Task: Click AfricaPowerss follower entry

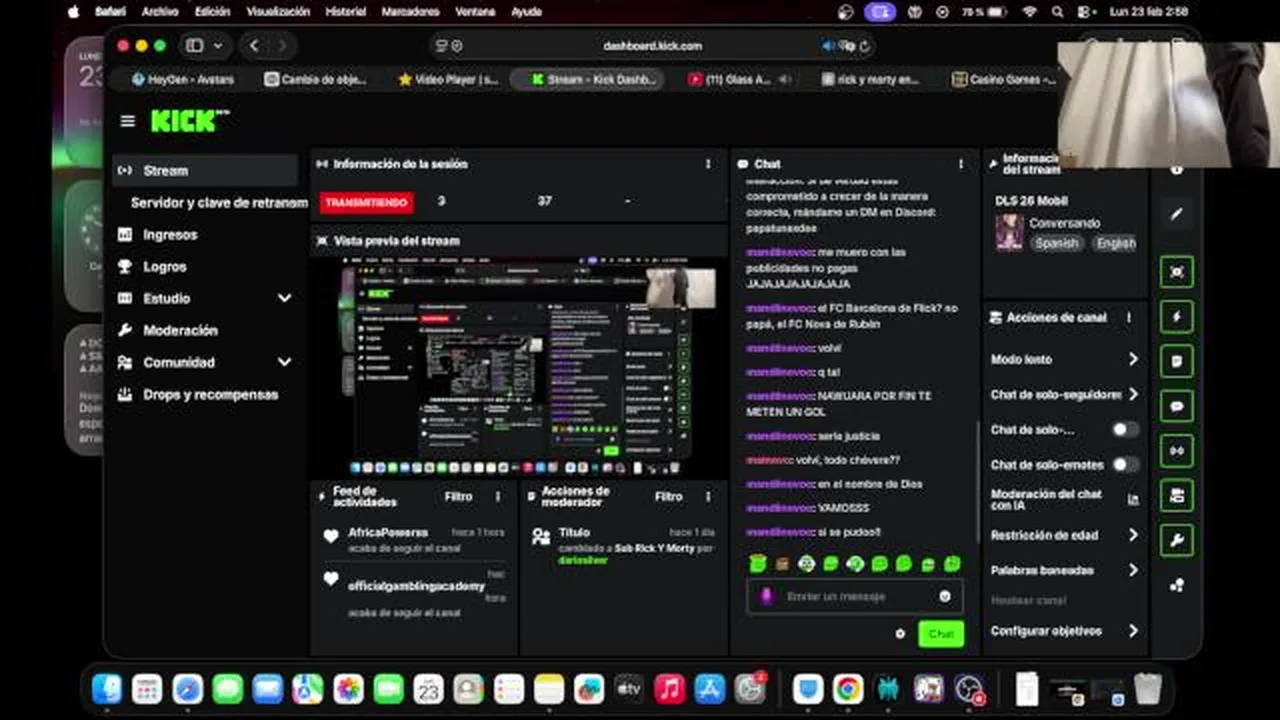Action: click(414, 538)
